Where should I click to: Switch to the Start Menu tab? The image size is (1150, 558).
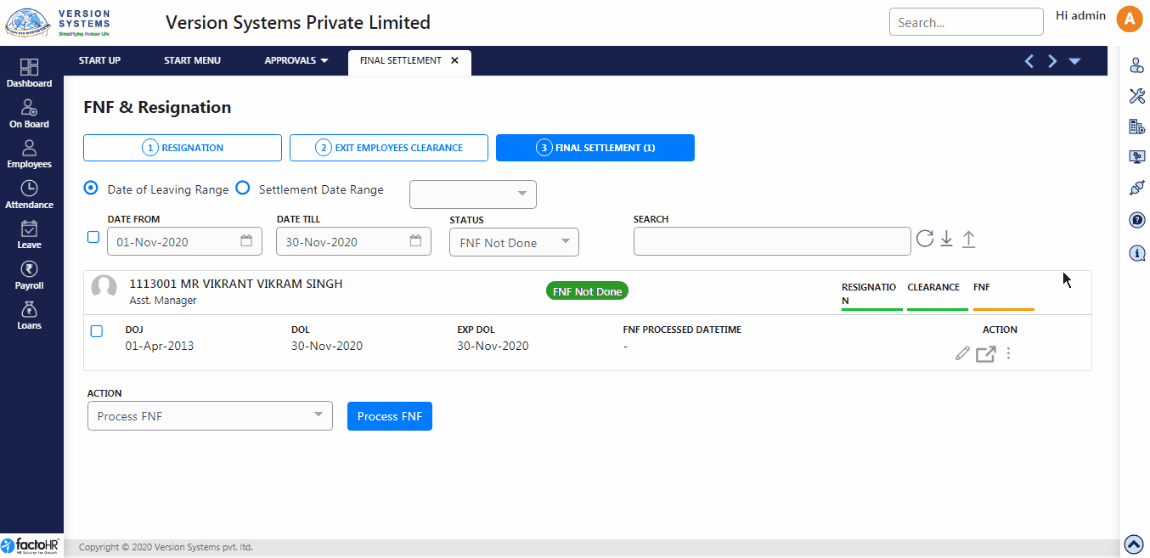click(x=192, y=61)
